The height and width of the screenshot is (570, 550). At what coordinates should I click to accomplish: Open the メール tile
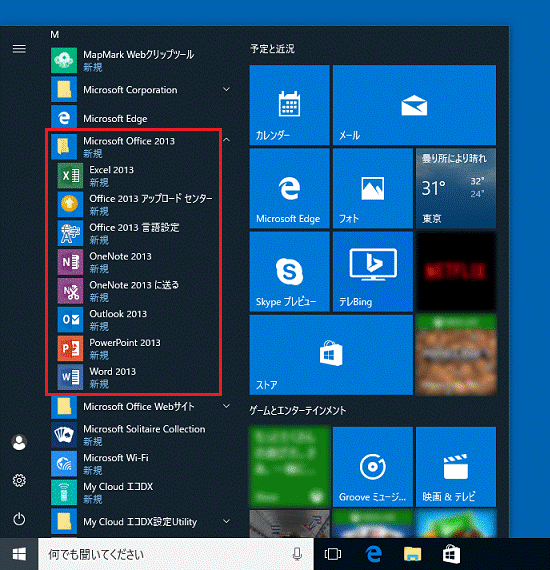point(414,105)
